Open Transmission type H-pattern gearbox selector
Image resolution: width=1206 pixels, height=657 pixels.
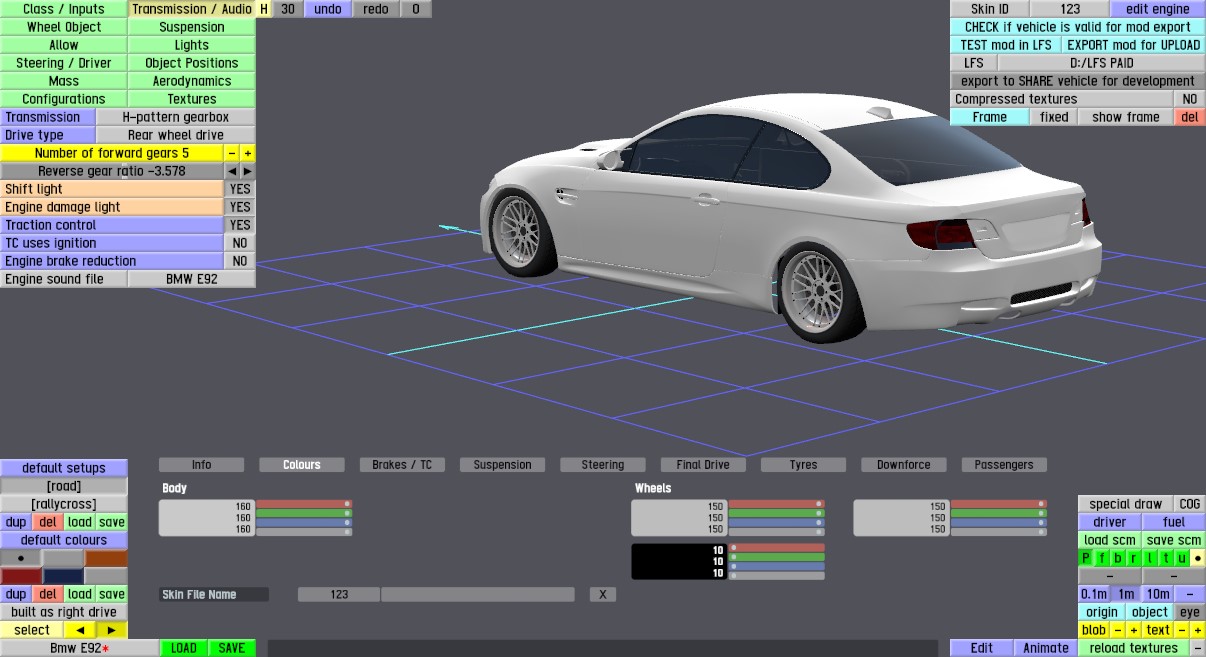click(x=176, y=117)
